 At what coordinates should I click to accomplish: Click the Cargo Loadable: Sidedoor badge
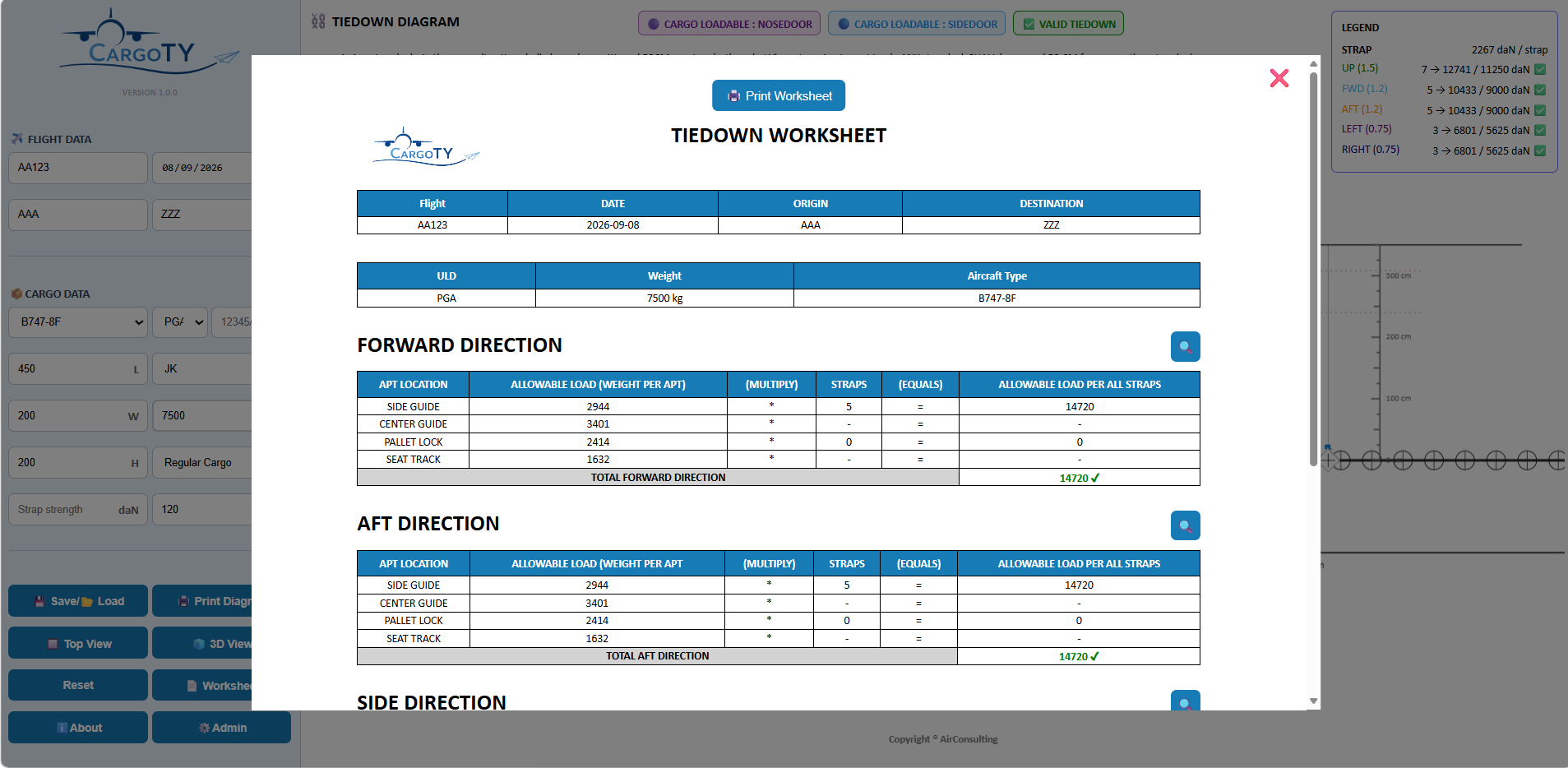918,24
